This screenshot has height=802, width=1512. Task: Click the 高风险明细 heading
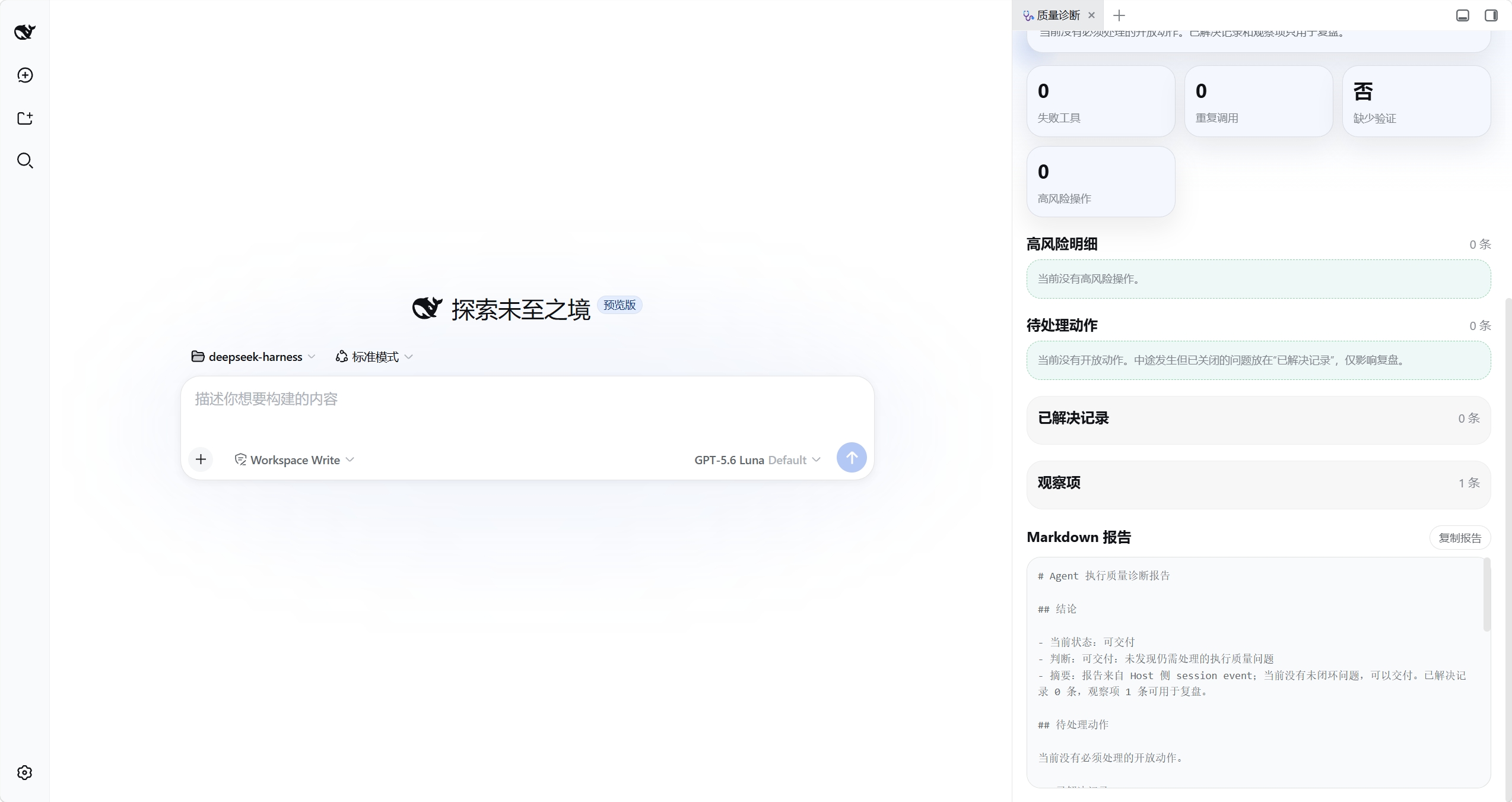tap(1062, 244)
